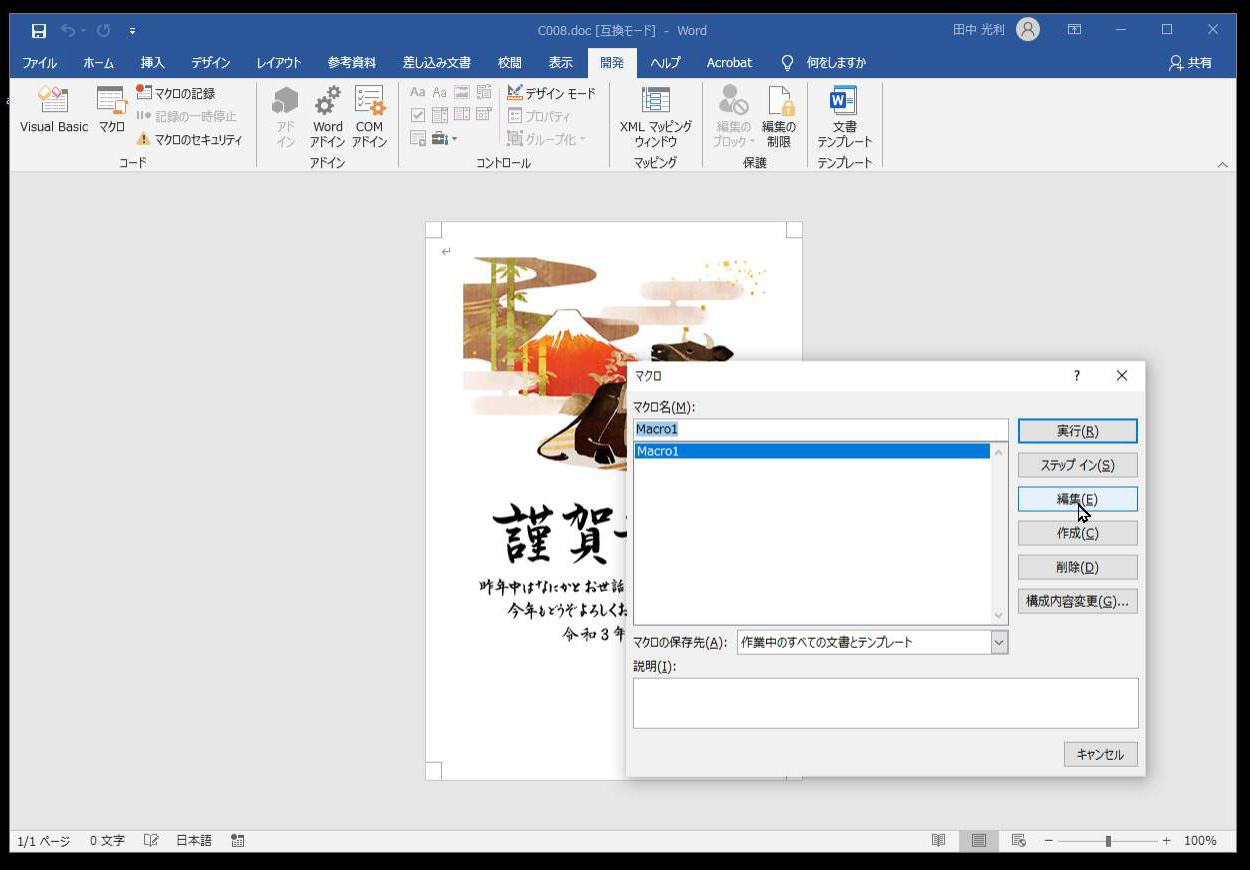Click the 説明 description box
This screenshot has width=1250, height=870.
coord(885,703)
